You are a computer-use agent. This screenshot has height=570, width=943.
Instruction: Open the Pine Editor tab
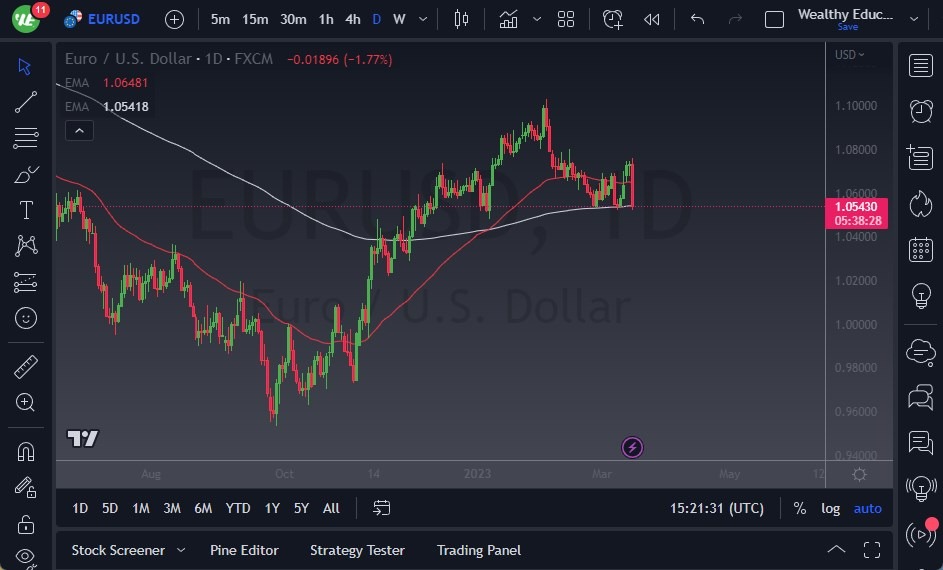pyautogui.click(x=244, y=550)
